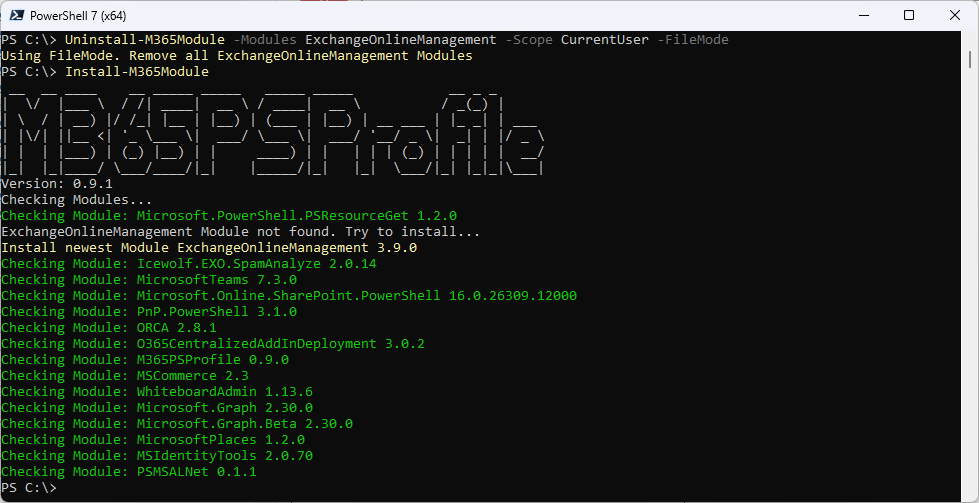Click the 'Version: 0.9.1' line
This screenshot has width=979, height=503.
[x=57, y=184]
